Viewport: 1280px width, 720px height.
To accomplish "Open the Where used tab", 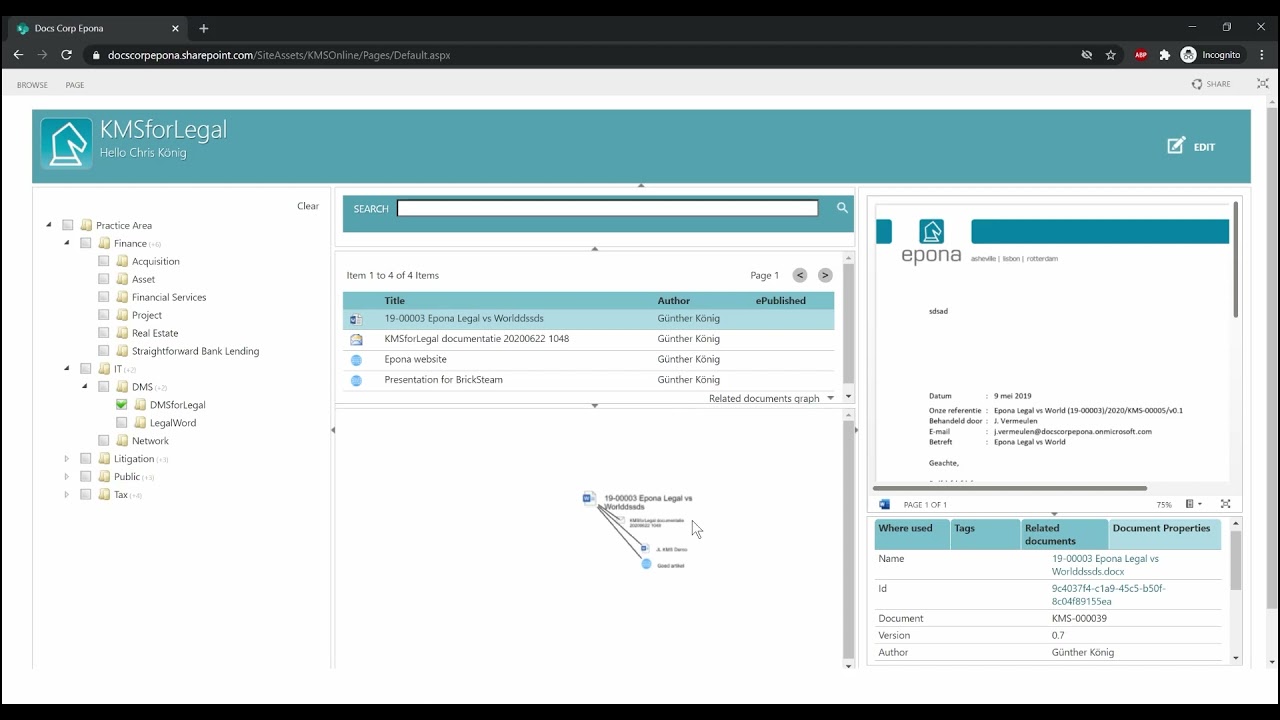I will tap(911, 534).
